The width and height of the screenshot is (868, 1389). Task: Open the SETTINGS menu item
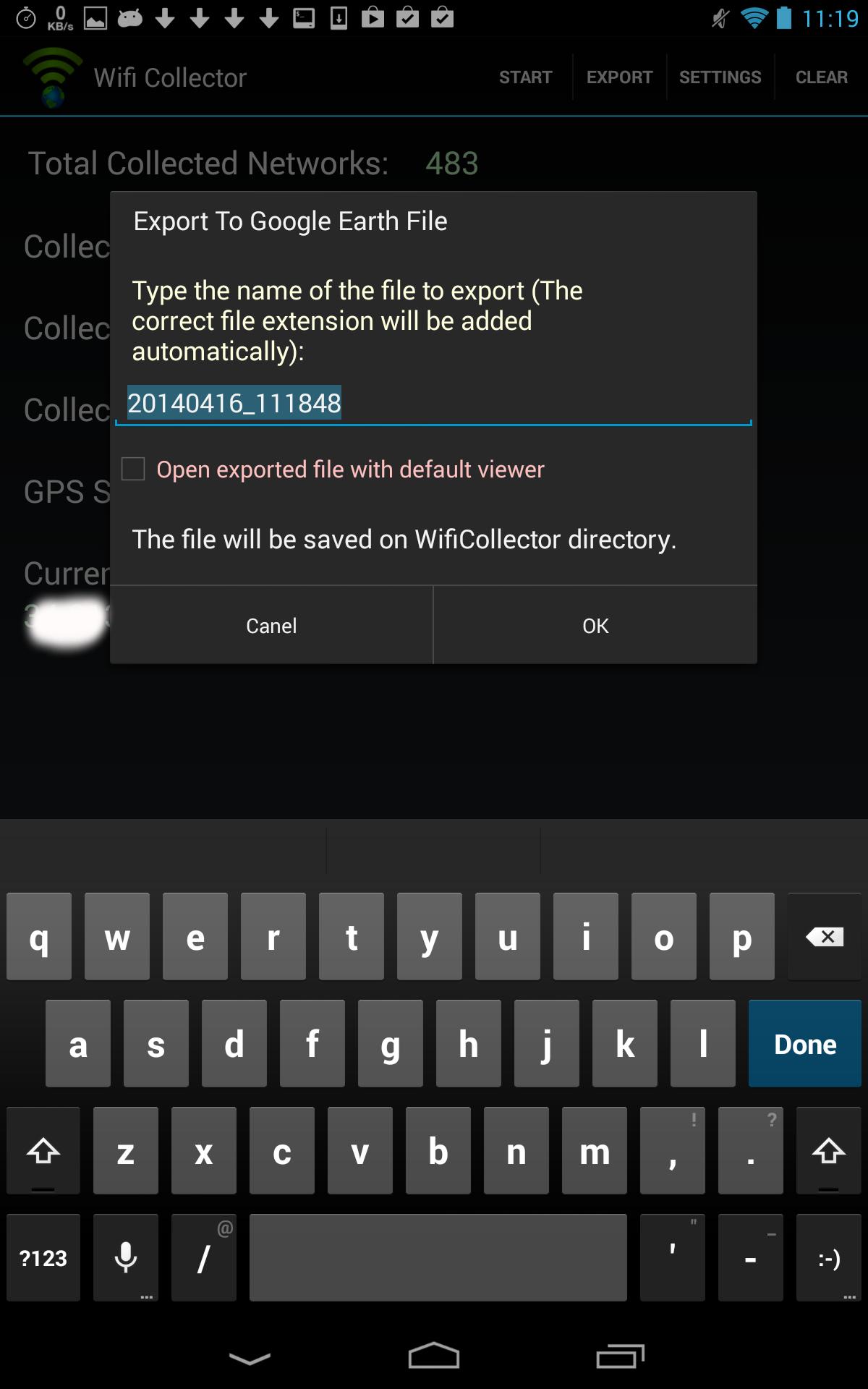pos(720,77)
